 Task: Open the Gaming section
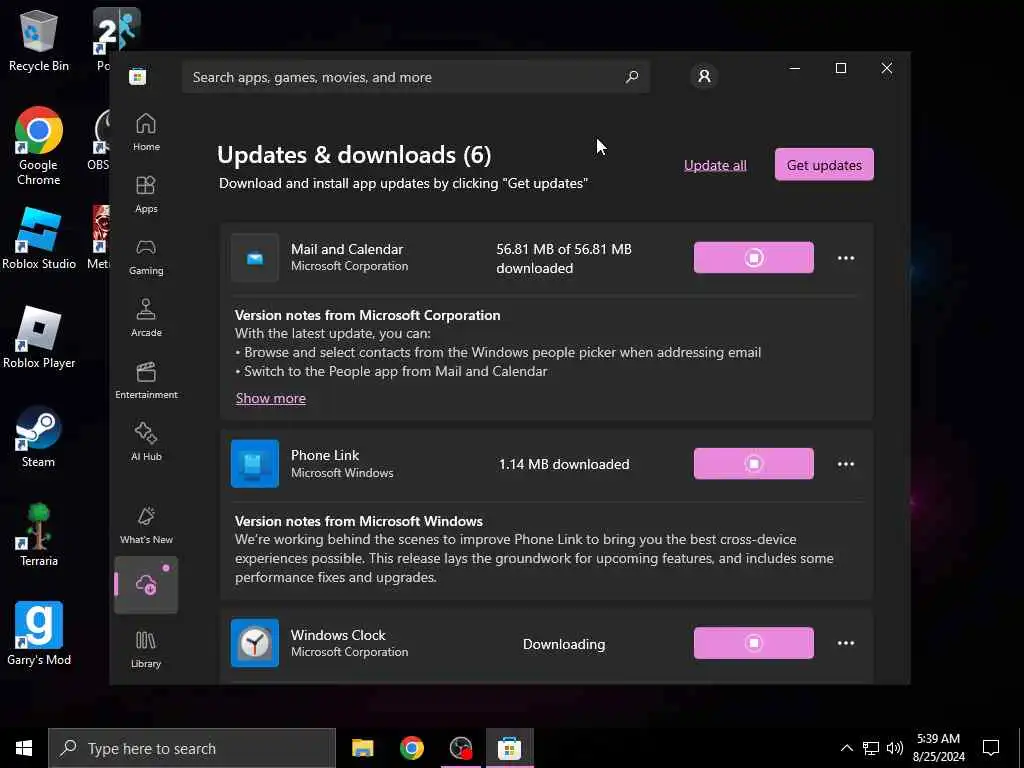[x=146, y=256]
